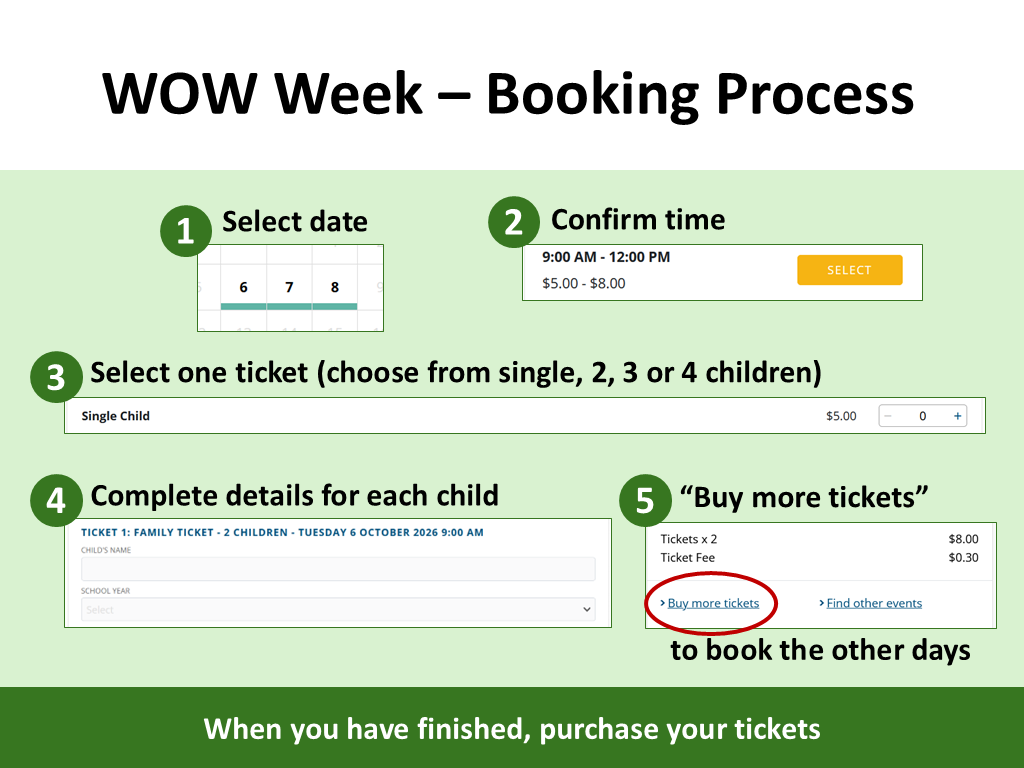Click the green step 3 circle badge

point(56,377)
